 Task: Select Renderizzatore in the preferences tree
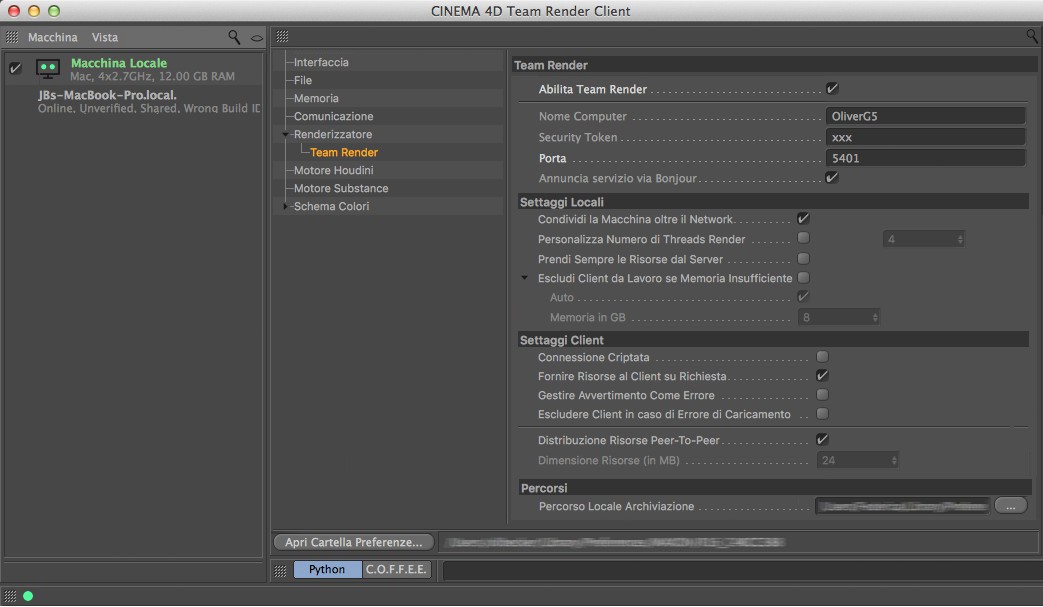click(x=333, y=134)
